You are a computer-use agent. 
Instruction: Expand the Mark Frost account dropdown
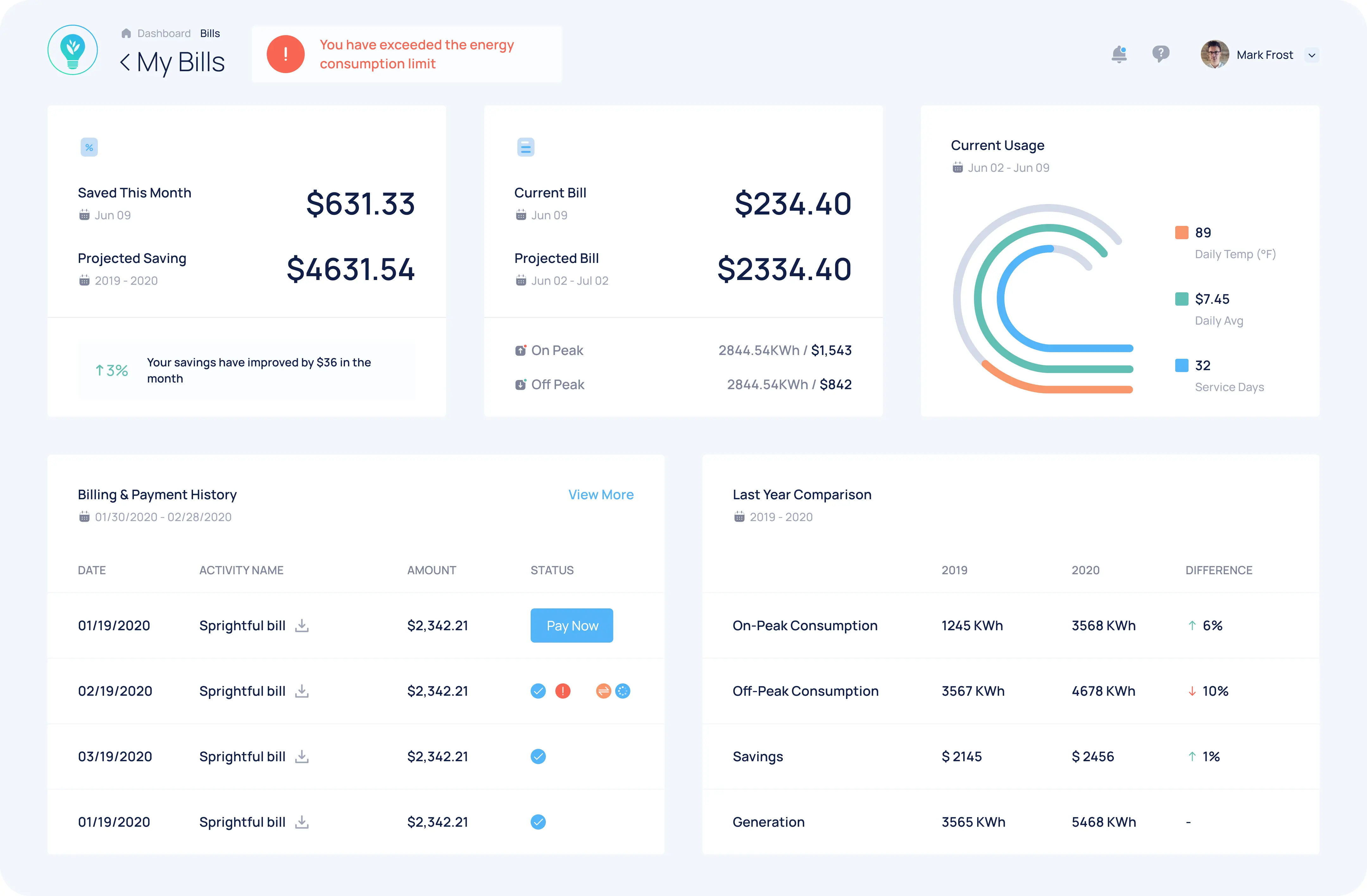point(1312,55)
